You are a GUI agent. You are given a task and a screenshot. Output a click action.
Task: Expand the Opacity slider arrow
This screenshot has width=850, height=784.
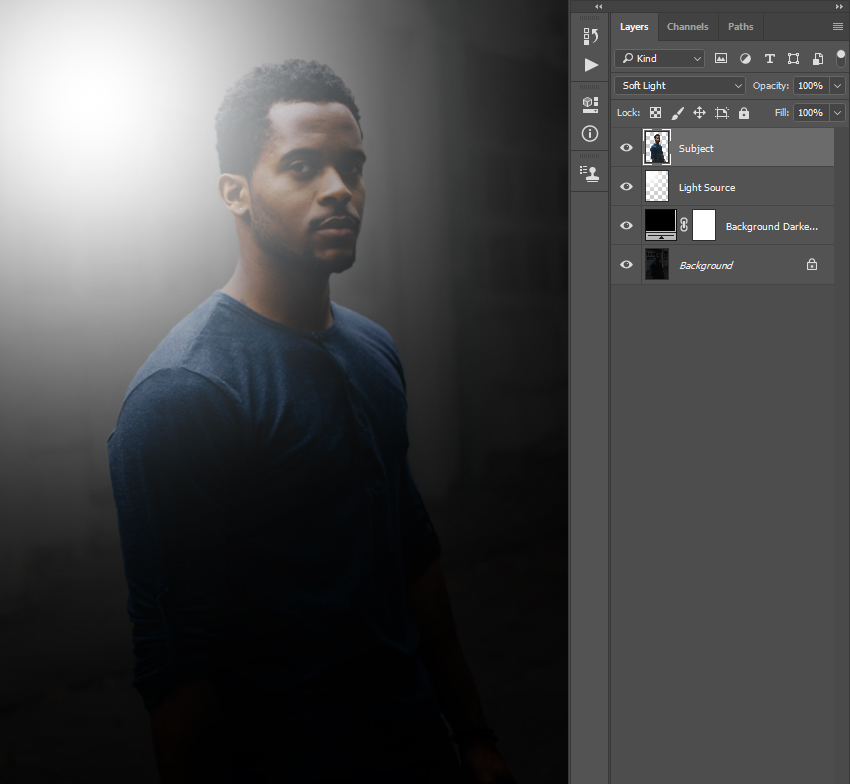(838, 86)
